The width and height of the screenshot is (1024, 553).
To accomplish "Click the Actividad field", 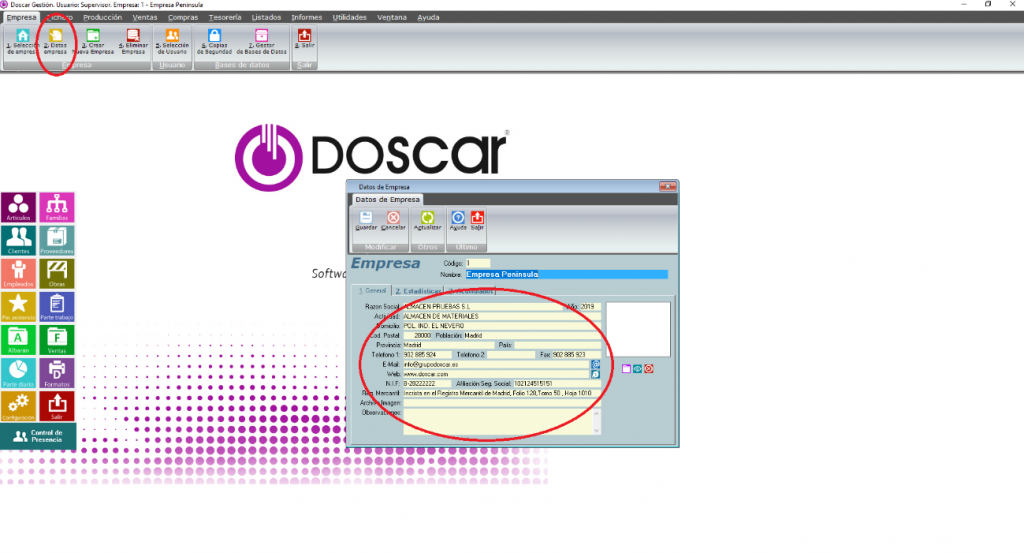I will [502, 316].
